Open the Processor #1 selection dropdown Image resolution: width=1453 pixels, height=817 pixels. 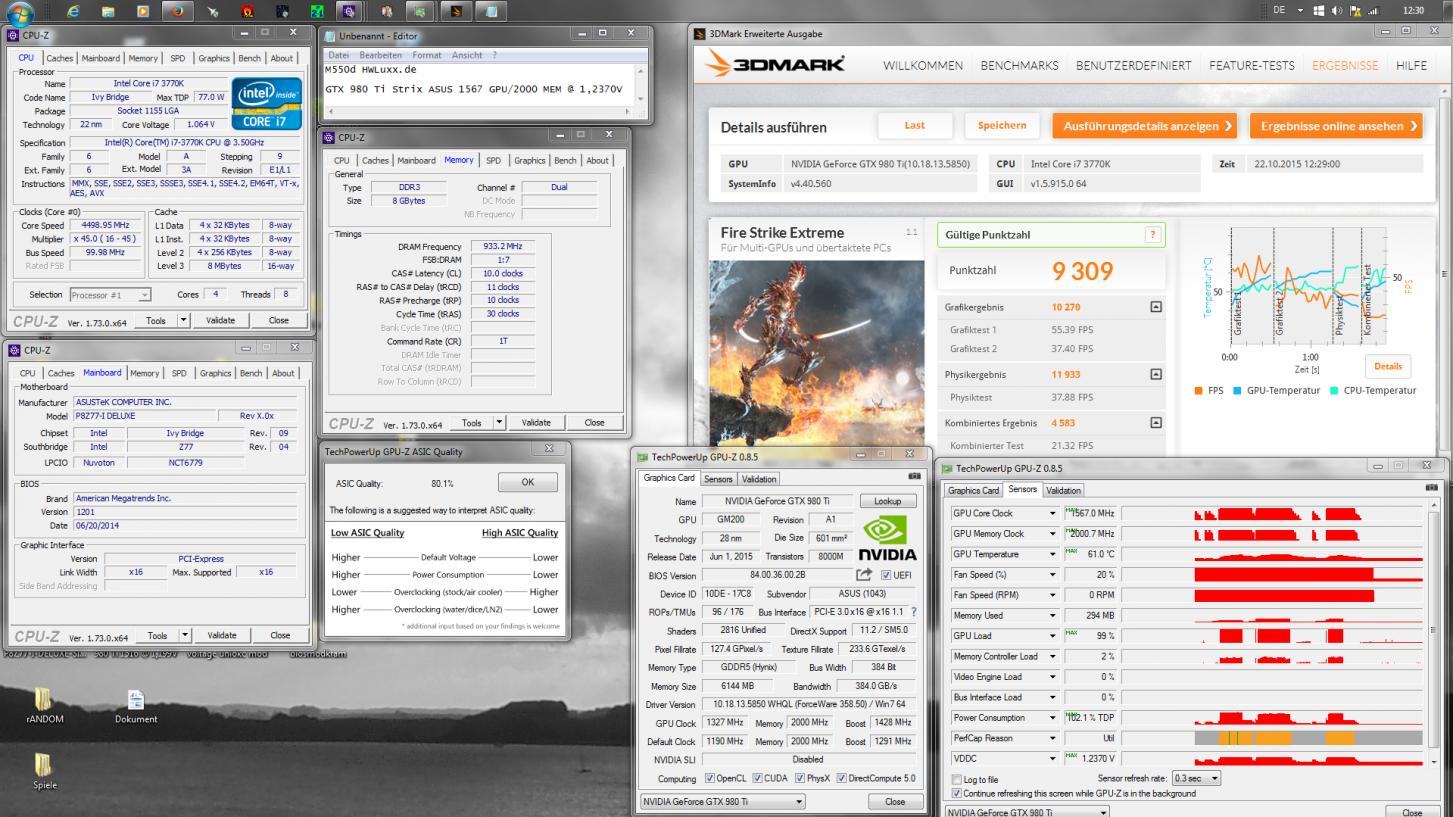(111, 295)
